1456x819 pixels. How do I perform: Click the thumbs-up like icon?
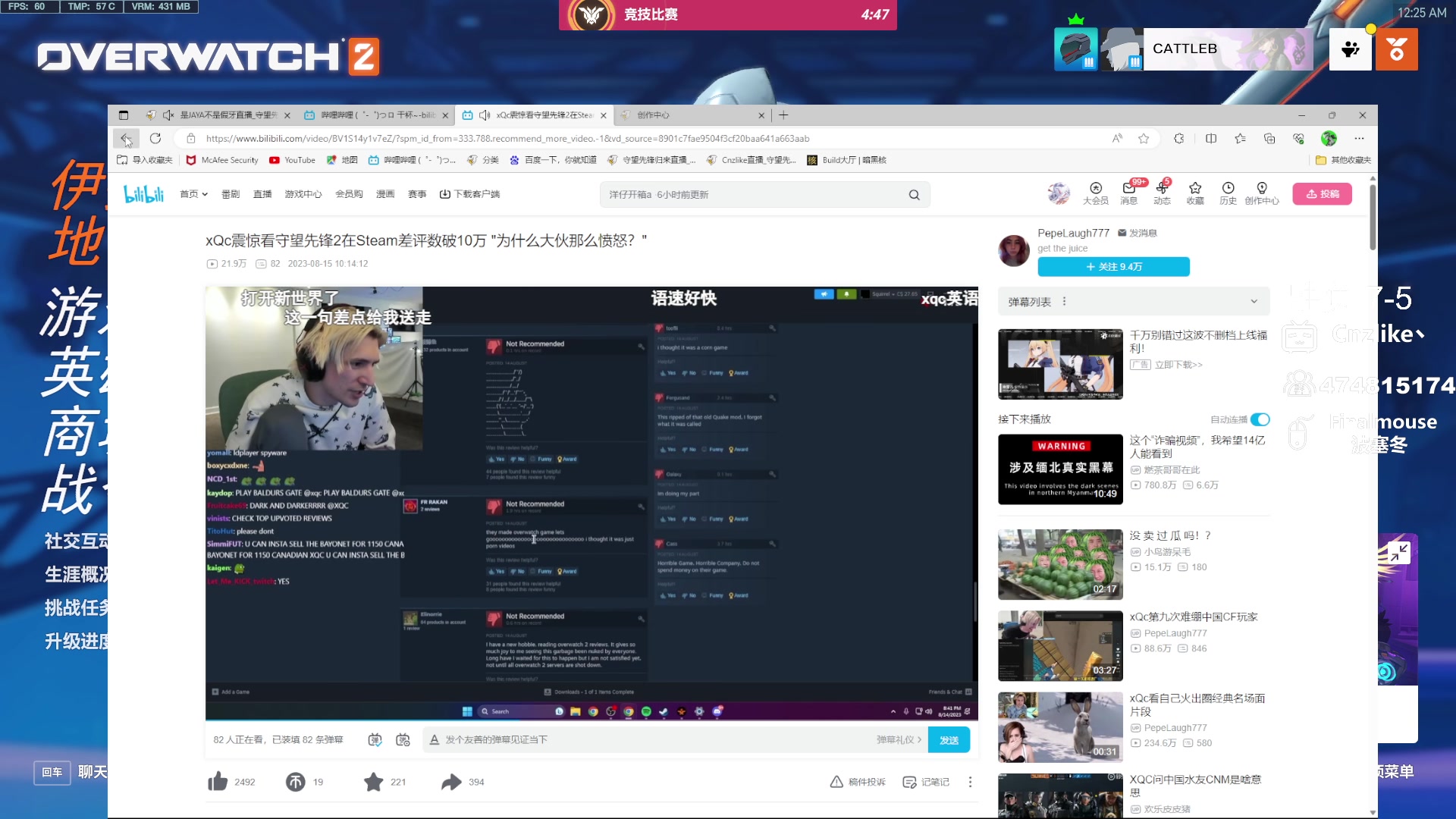coord(218,782)
